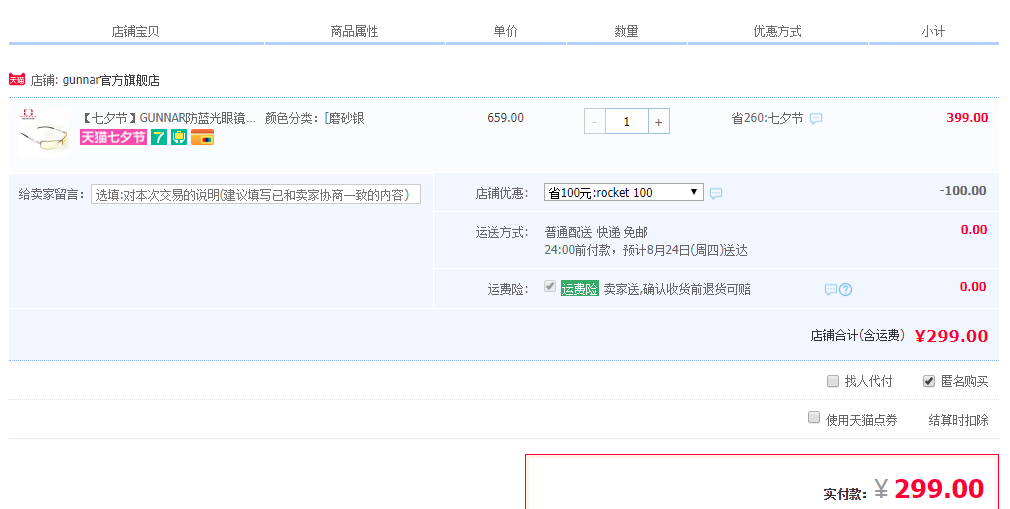Click the 卖家送,确认收货前退货可赔 text
The width and height of the screenshot is (1010, 509).
(x=677, y=289)
